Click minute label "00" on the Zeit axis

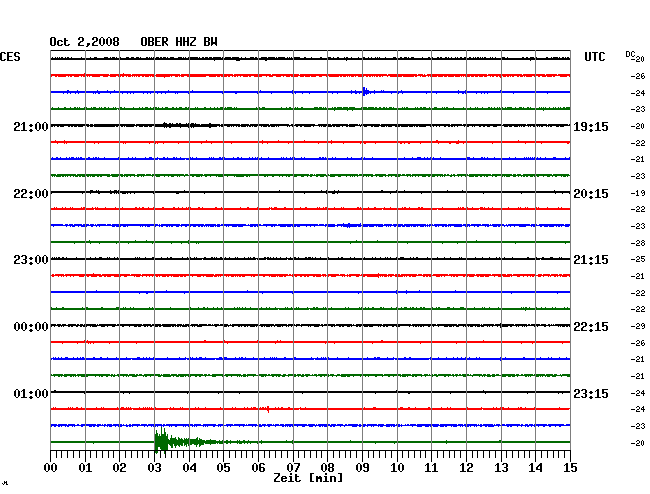coord(51,468)
